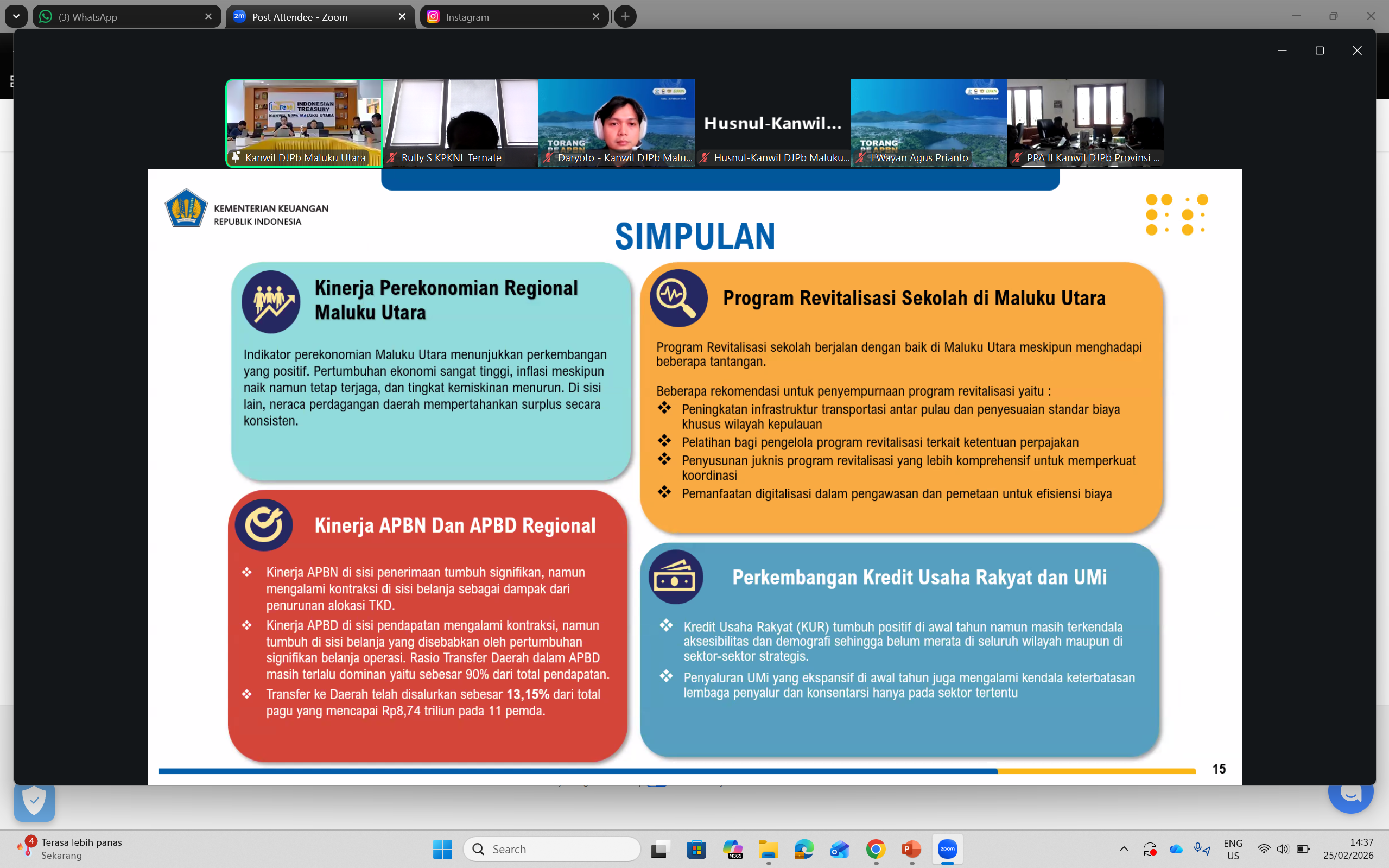Open PowerPoint from the taskbar
Screen dimensions: 1389x868
click(x=911, y=848)
